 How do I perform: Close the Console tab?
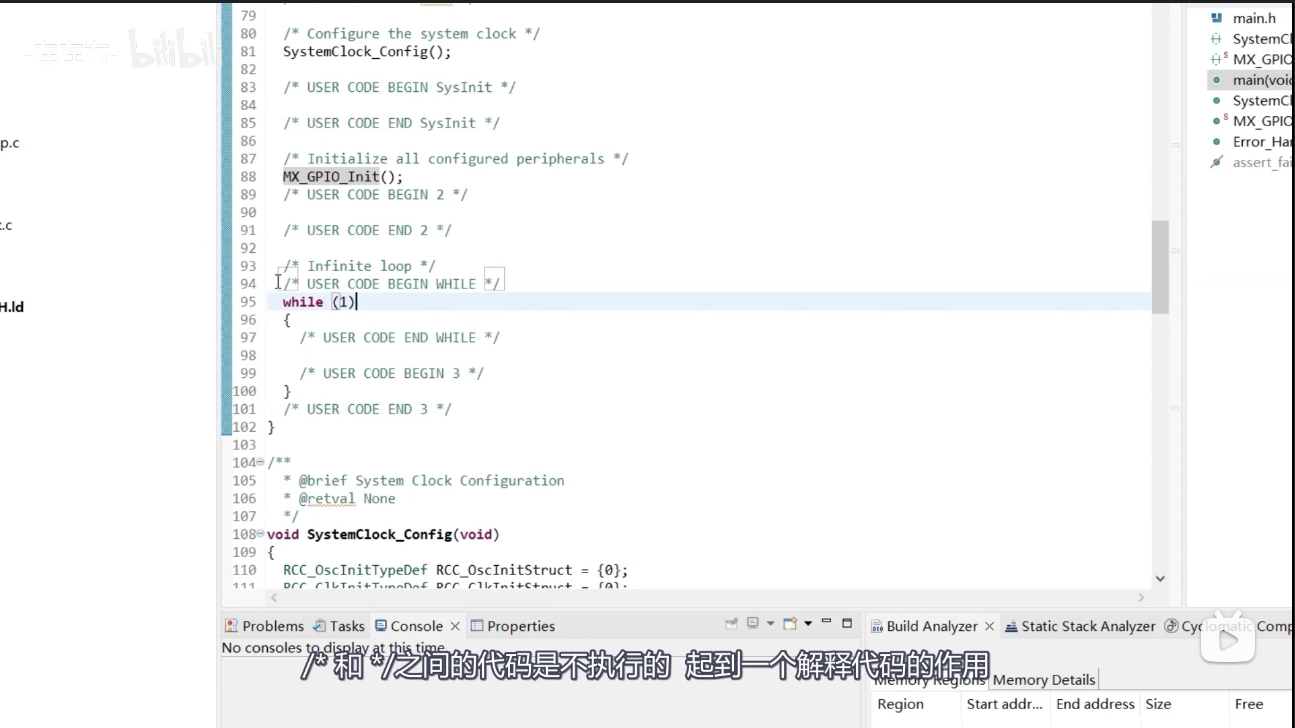(x=455, y=626)
